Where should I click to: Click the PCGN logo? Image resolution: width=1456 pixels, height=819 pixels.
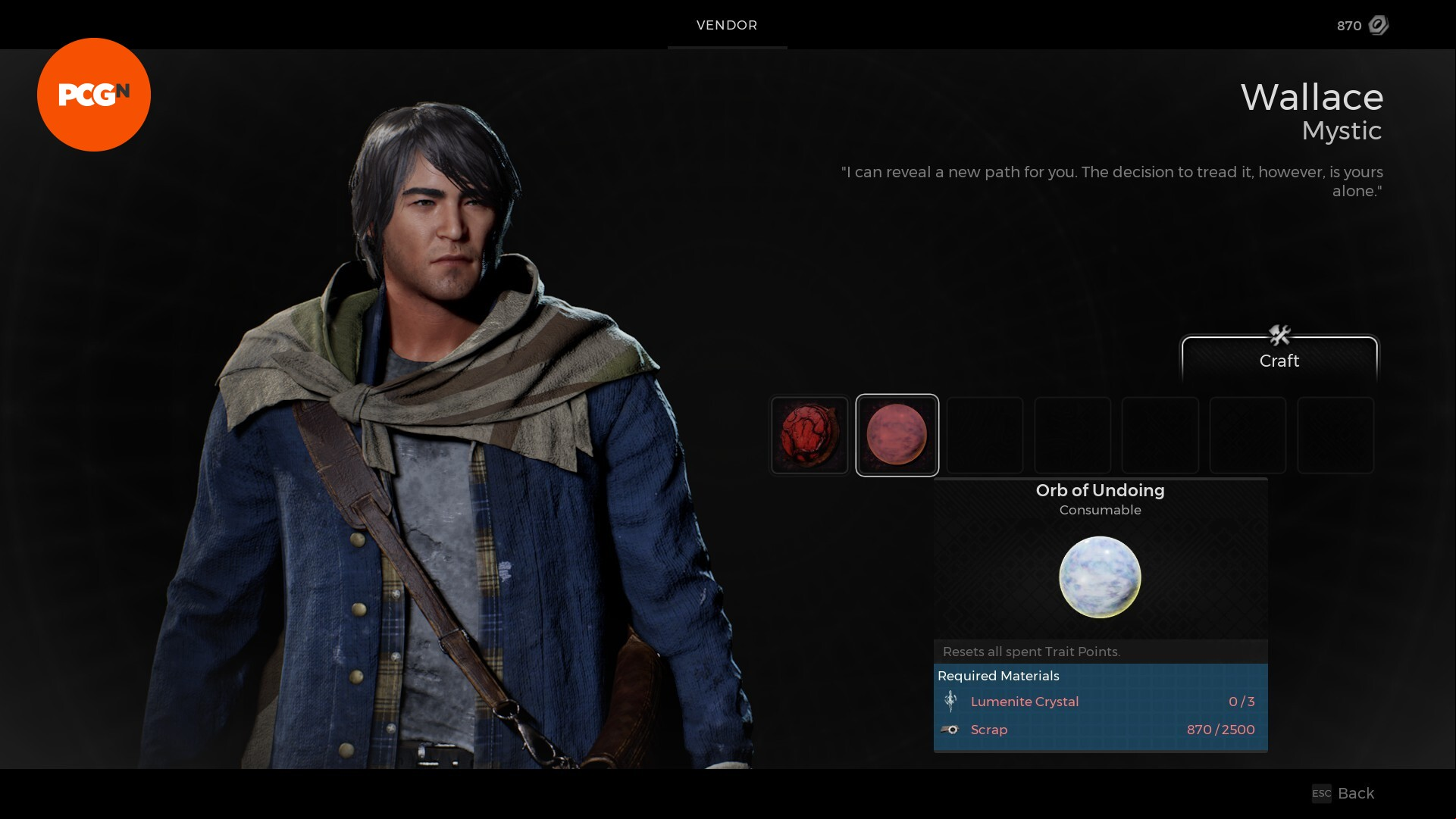[x=94, y=95]
